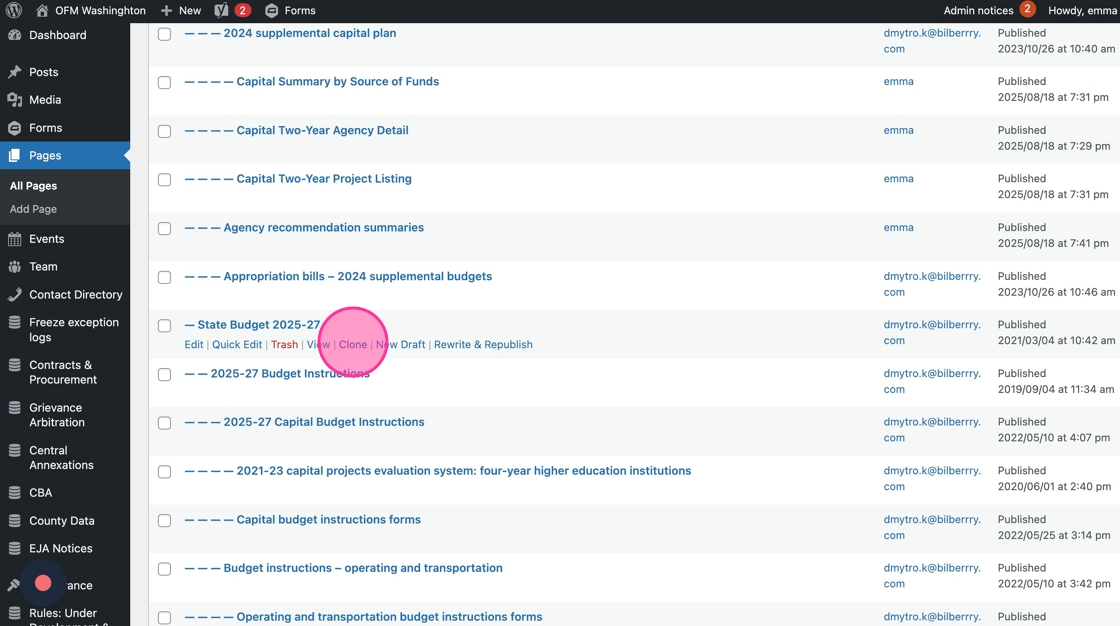The height and width of the screenshot is (626, 1120).
Task: Select Capital Two-Year Project Listing checkbox
Action: 164,180
